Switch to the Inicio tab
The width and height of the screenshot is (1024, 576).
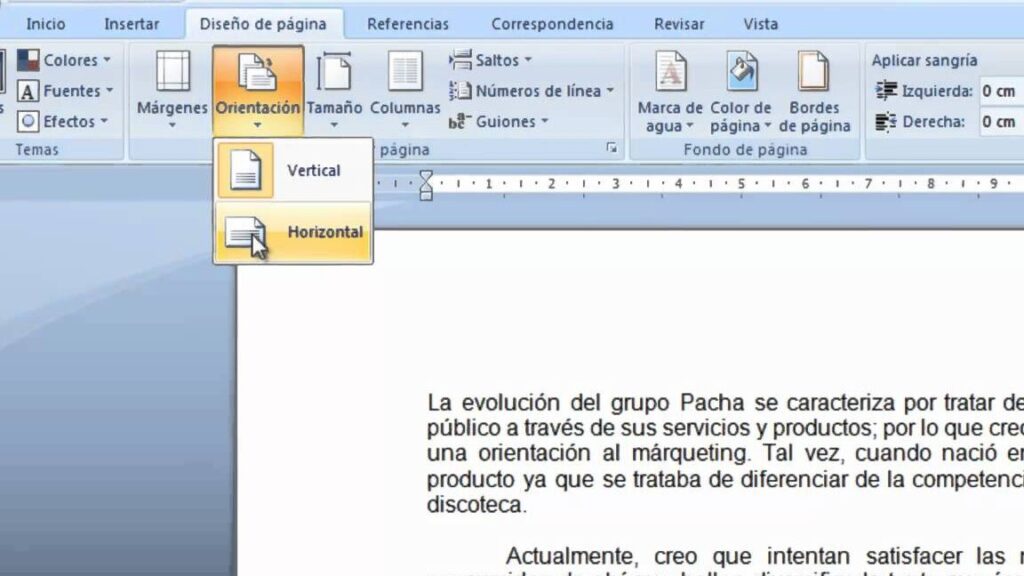point(46,24)
